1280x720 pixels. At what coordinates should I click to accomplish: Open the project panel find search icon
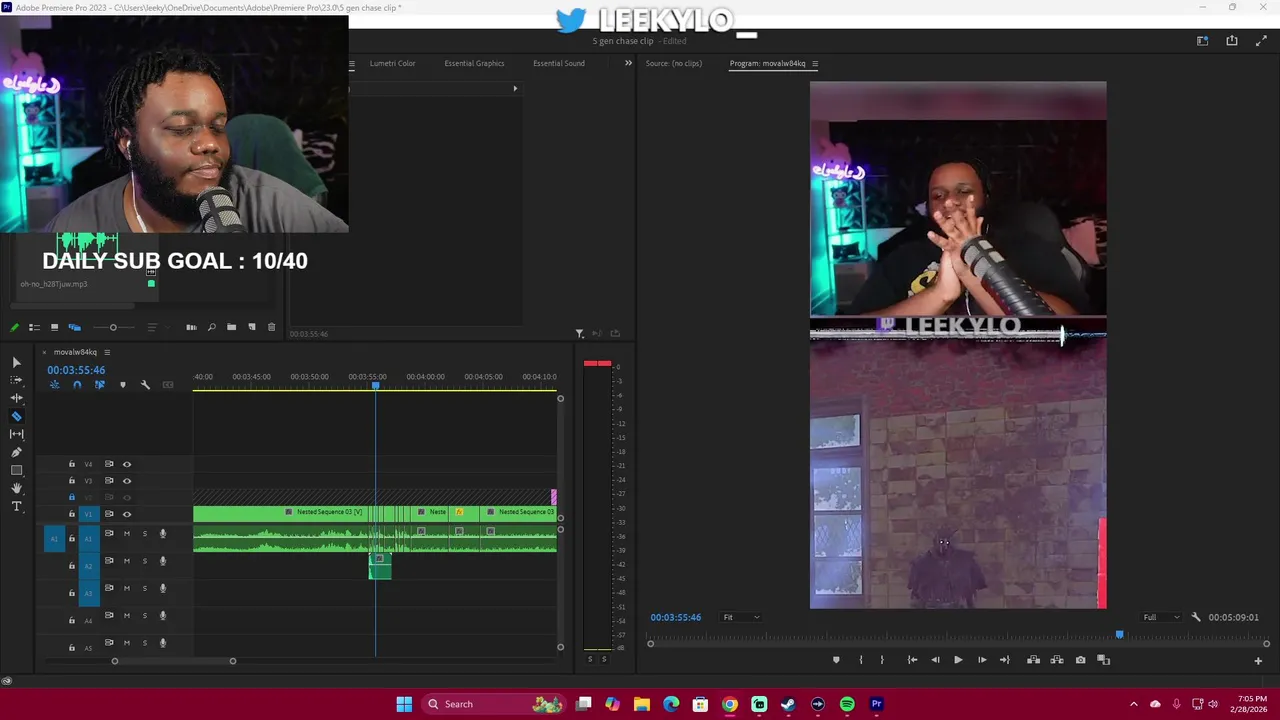coord(211,327)
